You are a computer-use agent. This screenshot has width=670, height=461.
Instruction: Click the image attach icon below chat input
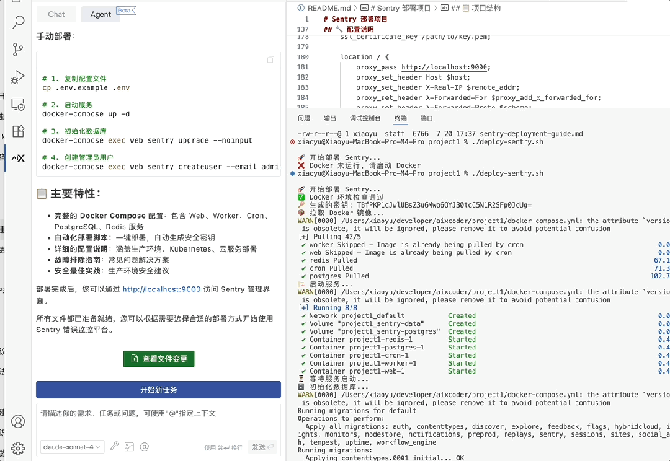coord(129,446)
